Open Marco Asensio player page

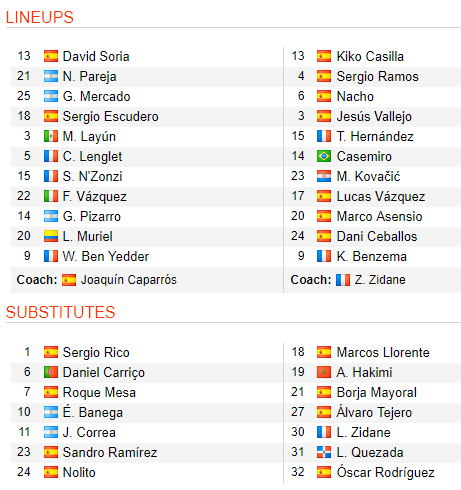379,216
